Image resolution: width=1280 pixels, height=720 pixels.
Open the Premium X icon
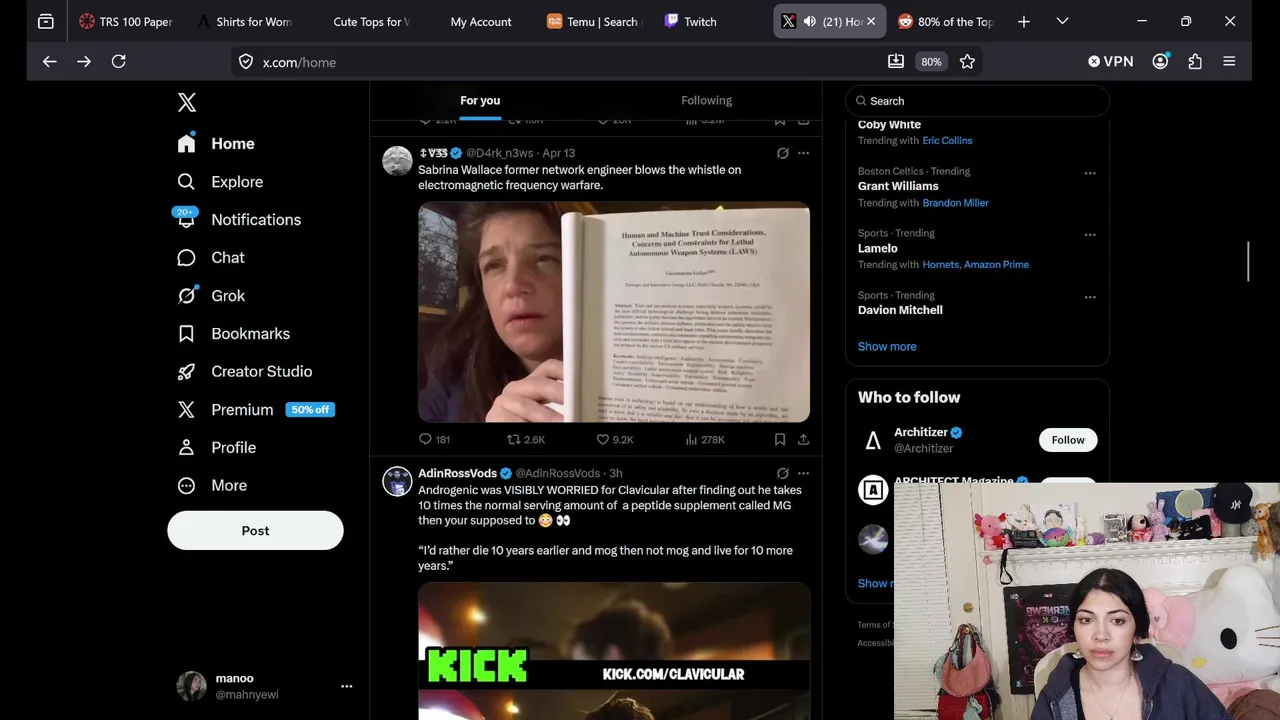(x=186, y=409)
